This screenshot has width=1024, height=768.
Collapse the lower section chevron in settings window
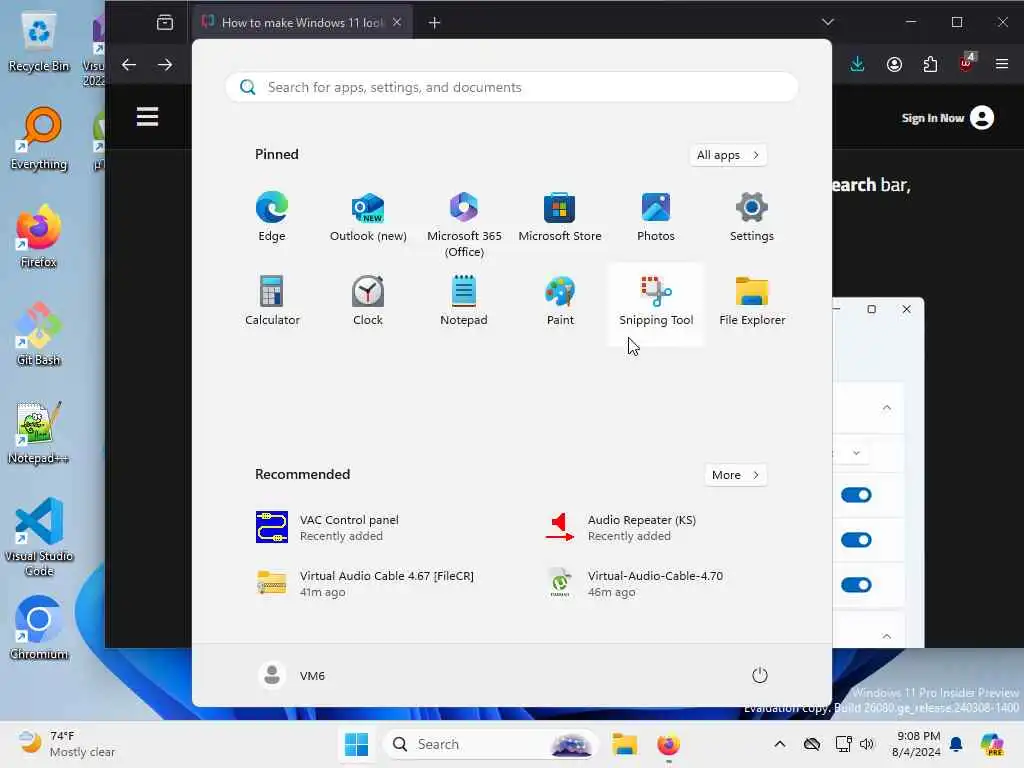[x=886, y=635]
